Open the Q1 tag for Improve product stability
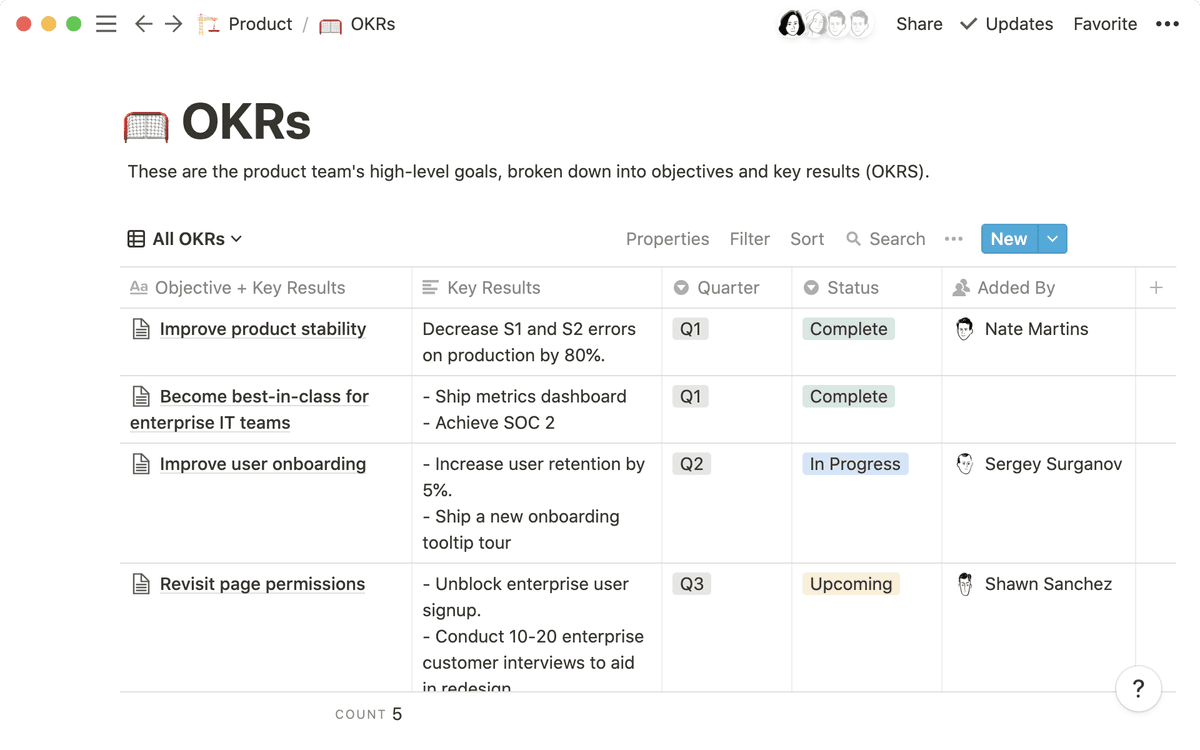This screenshot has width=1200, height=750. coord(691,329)
